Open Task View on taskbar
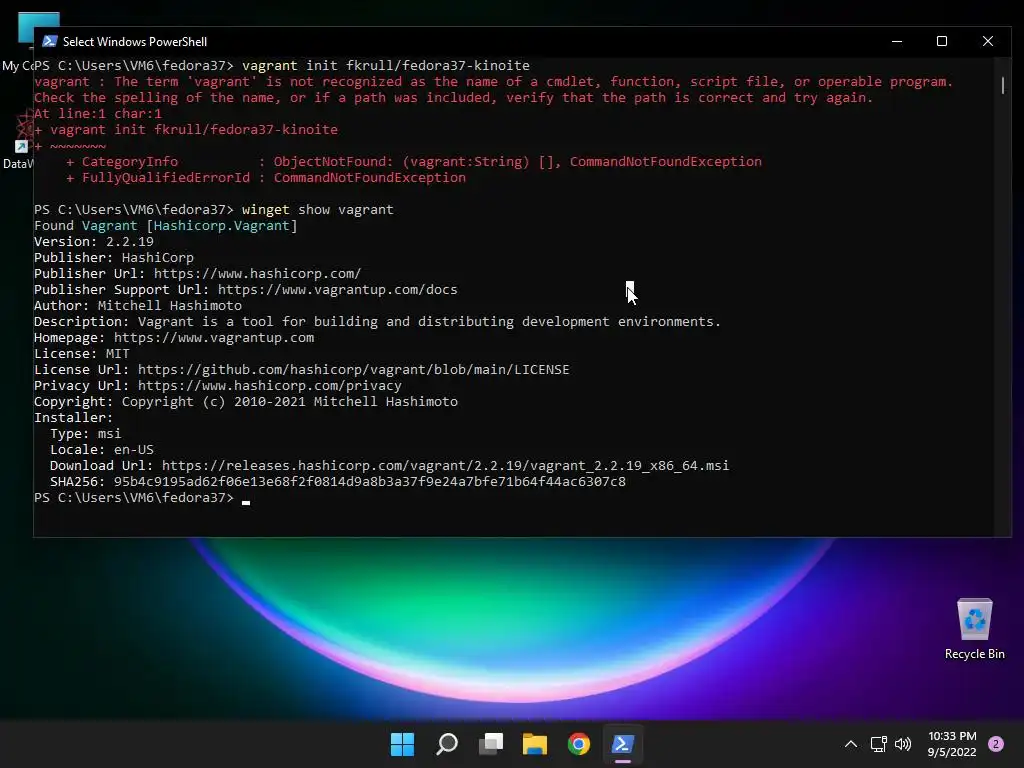 491,744
